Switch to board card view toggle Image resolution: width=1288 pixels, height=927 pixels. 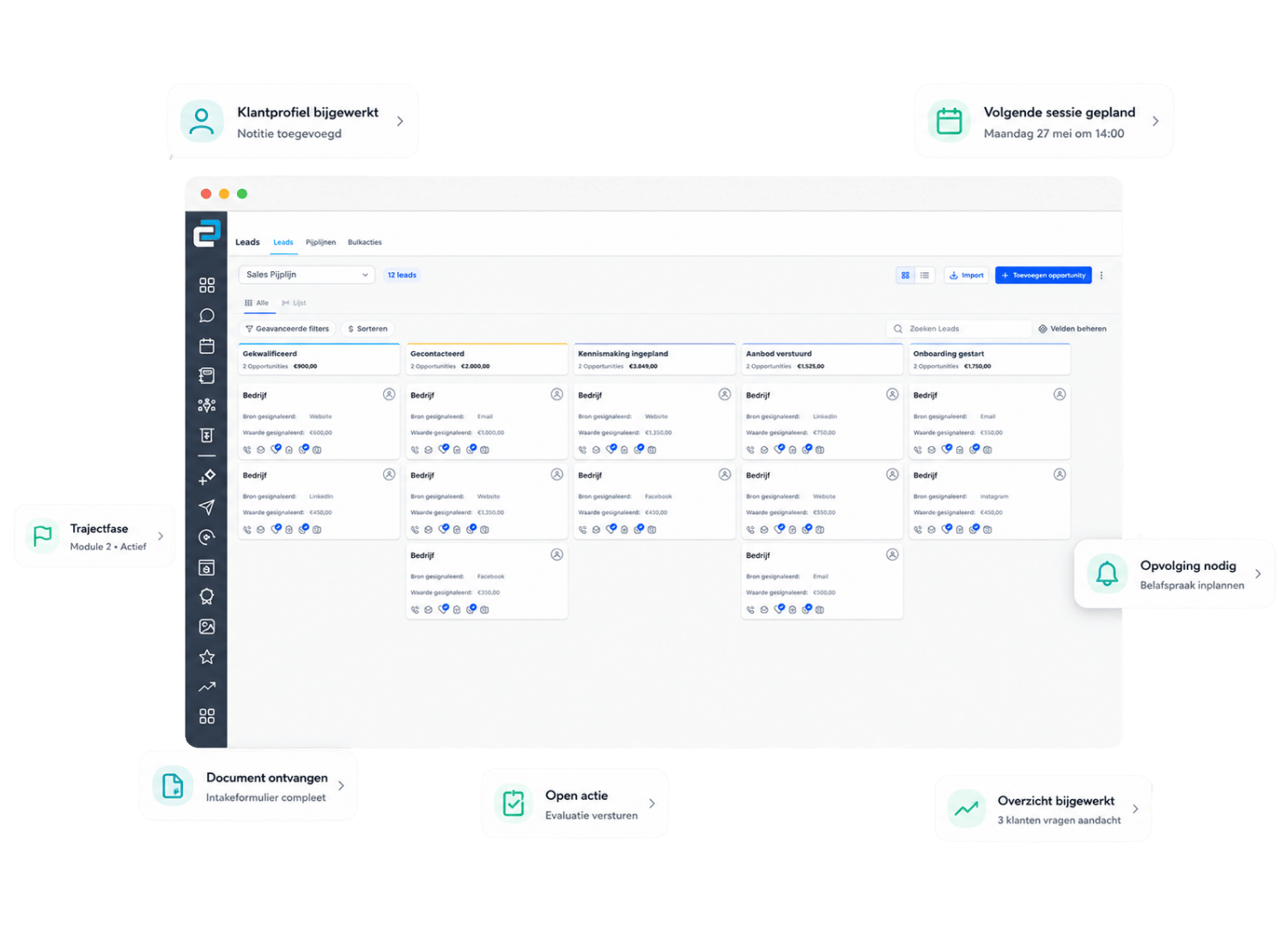pyautogui.click(x=905, y=276)
